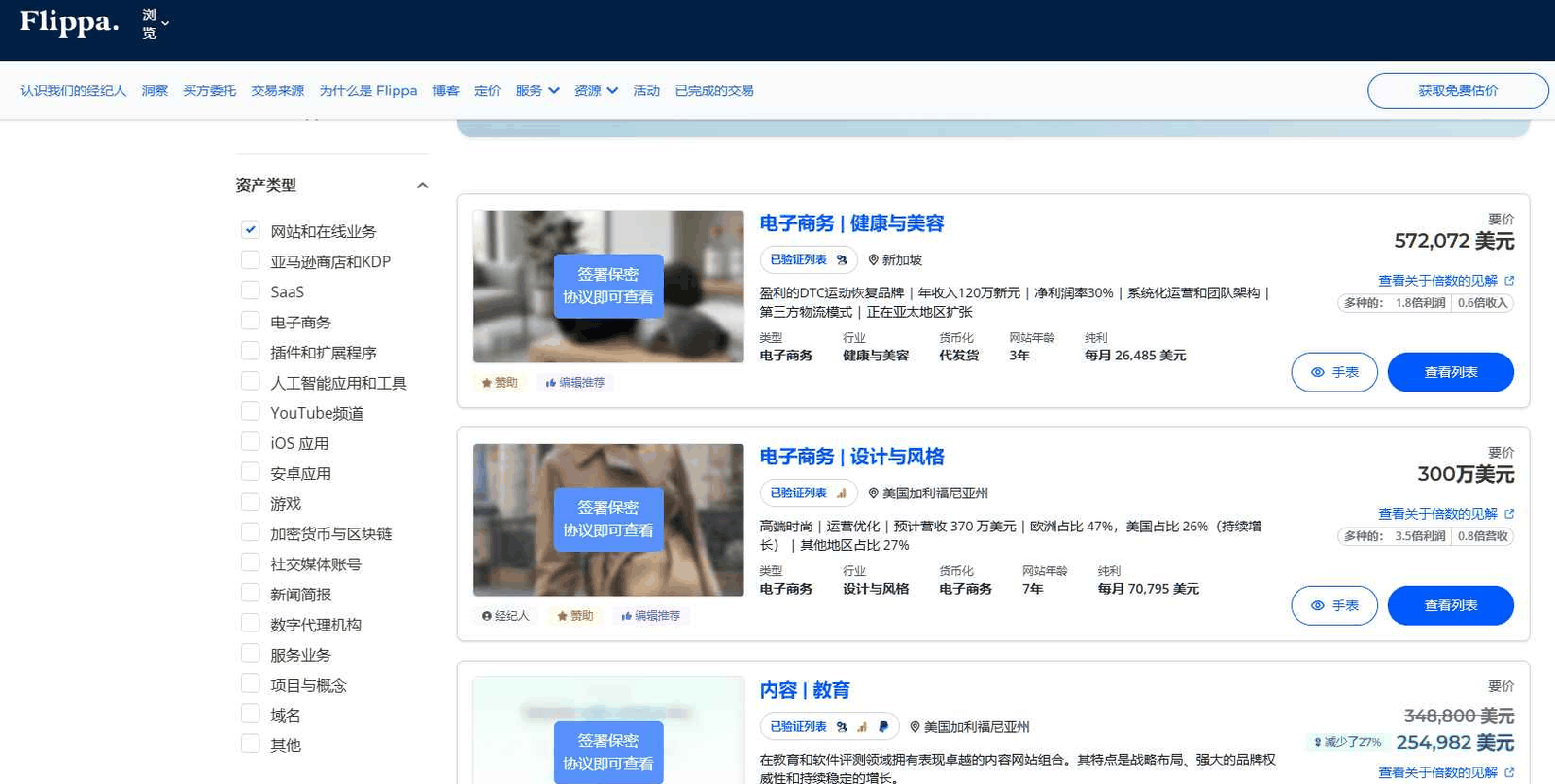1555x784 pixels.
Task: Collapse the 资产类型 filter section
Action: pyautogui.click(x=422, y=186)
